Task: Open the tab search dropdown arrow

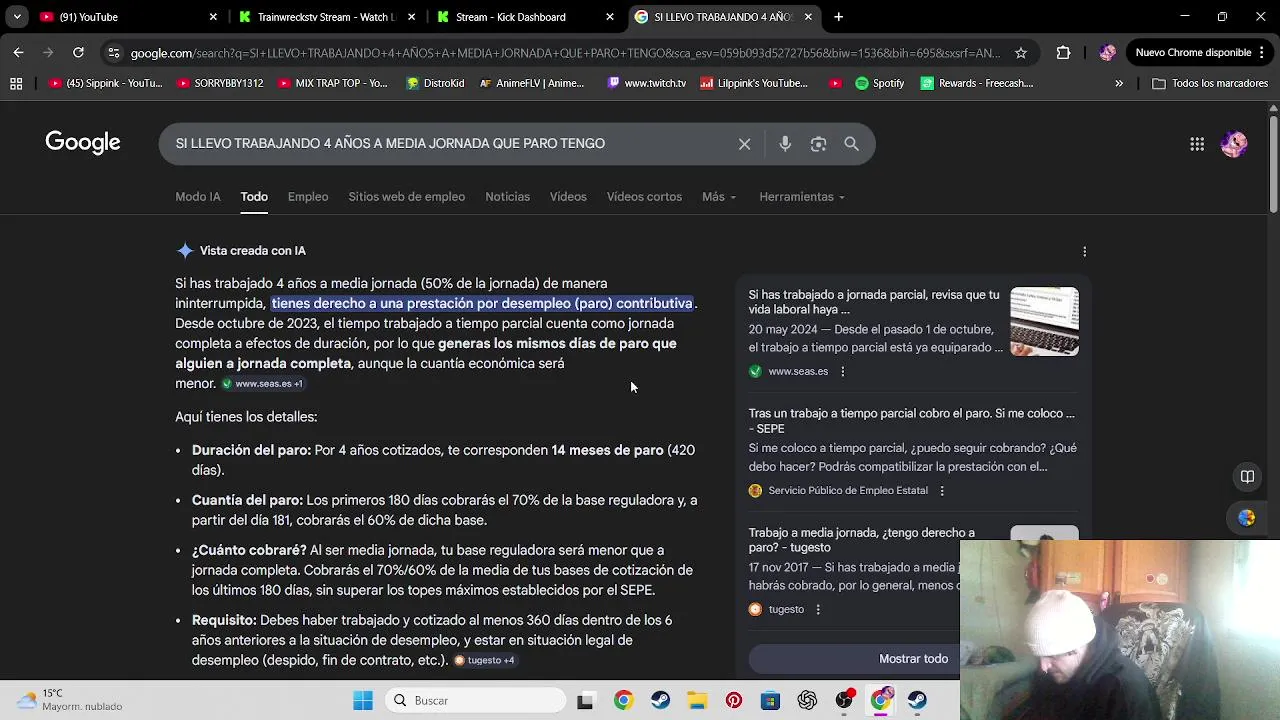Action: [17, 17]
